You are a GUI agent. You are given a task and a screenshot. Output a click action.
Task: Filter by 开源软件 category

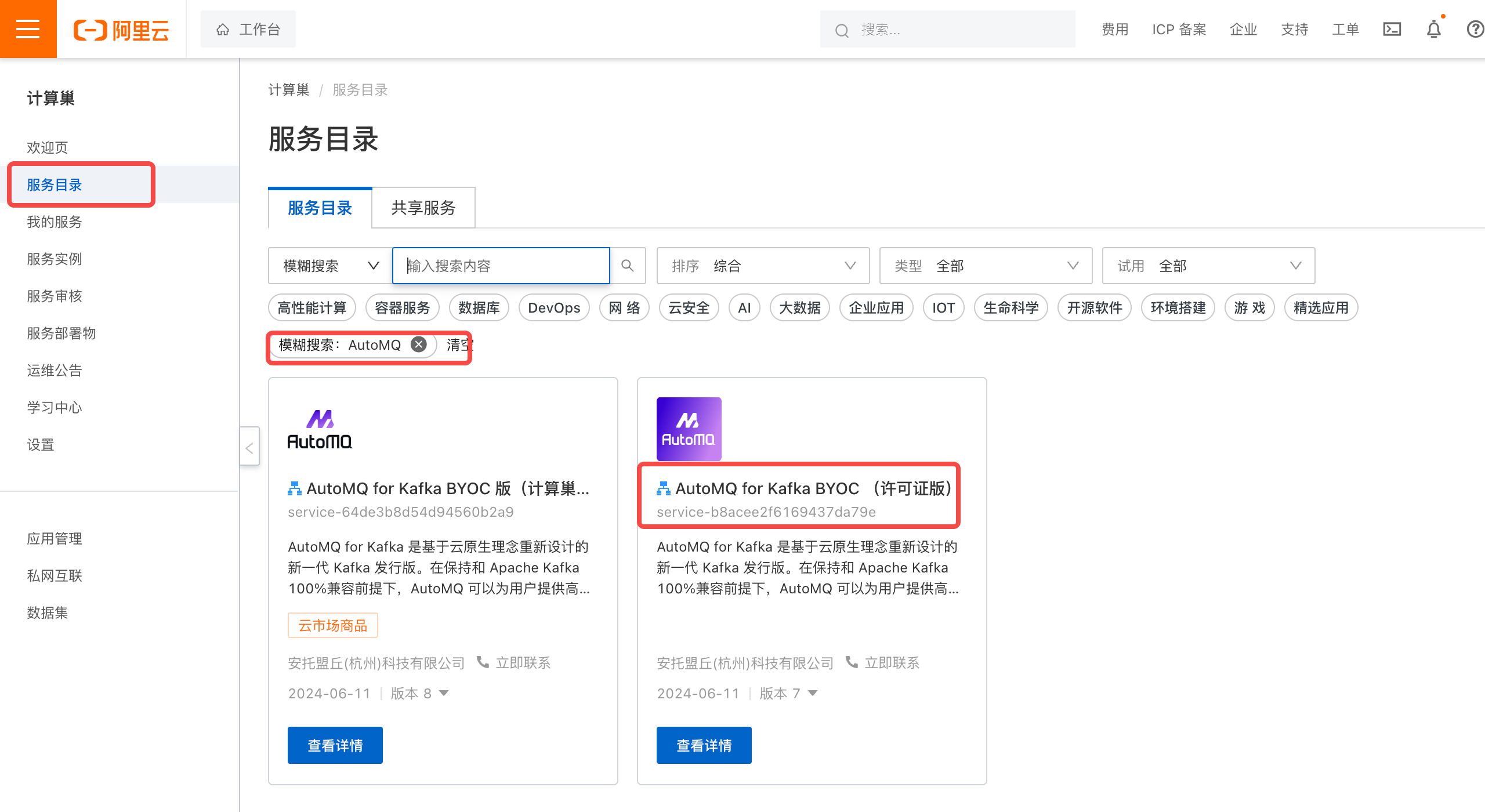pyautogui.click(x=1095, y=307)
